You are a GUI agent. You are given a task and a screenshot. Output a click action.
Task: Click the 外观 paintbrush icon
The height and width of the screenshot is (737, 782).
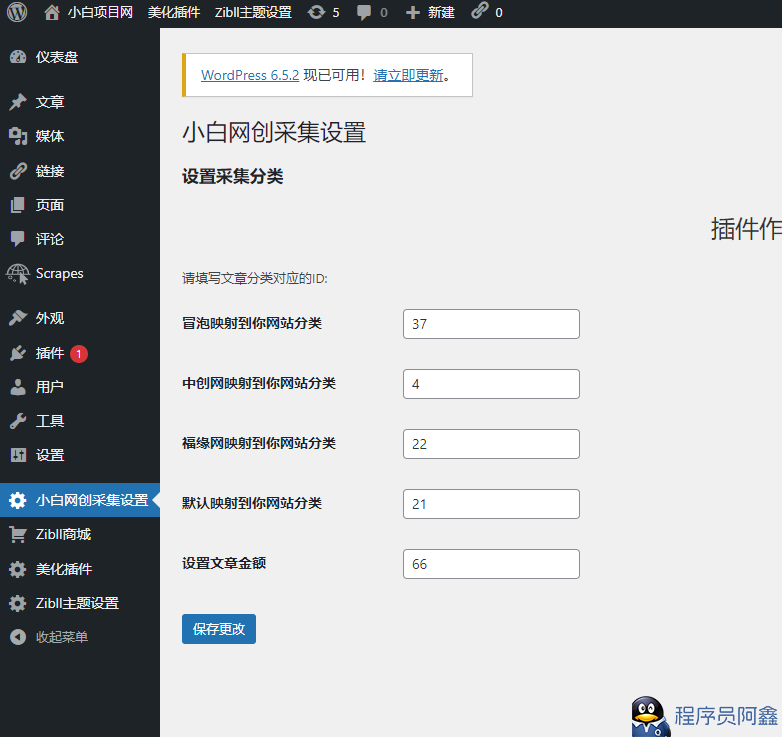coord(18,318)
